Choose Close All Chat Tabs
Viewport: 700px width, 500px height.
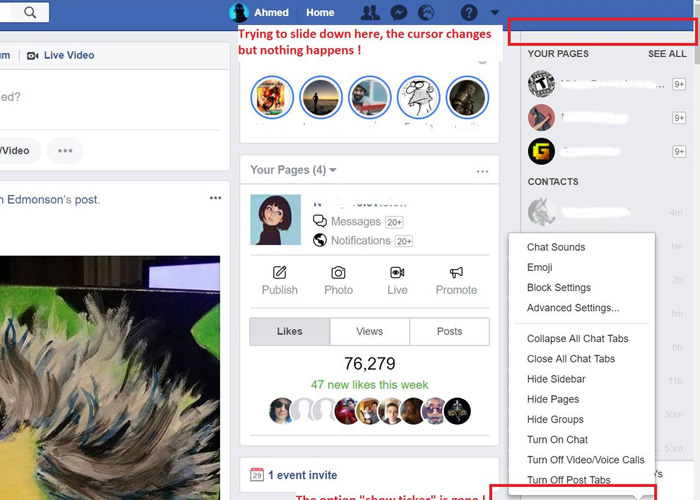tap(571, 359)
